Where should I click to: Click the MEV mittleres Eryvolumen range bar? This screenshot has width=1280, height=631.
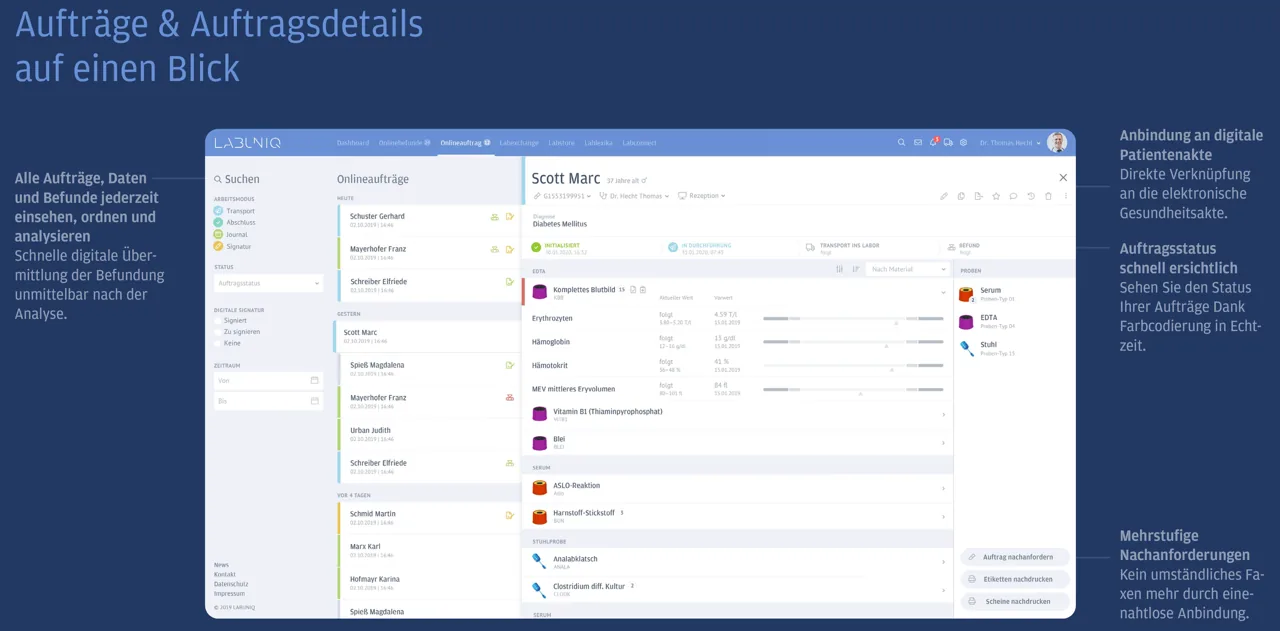(853, 389)
